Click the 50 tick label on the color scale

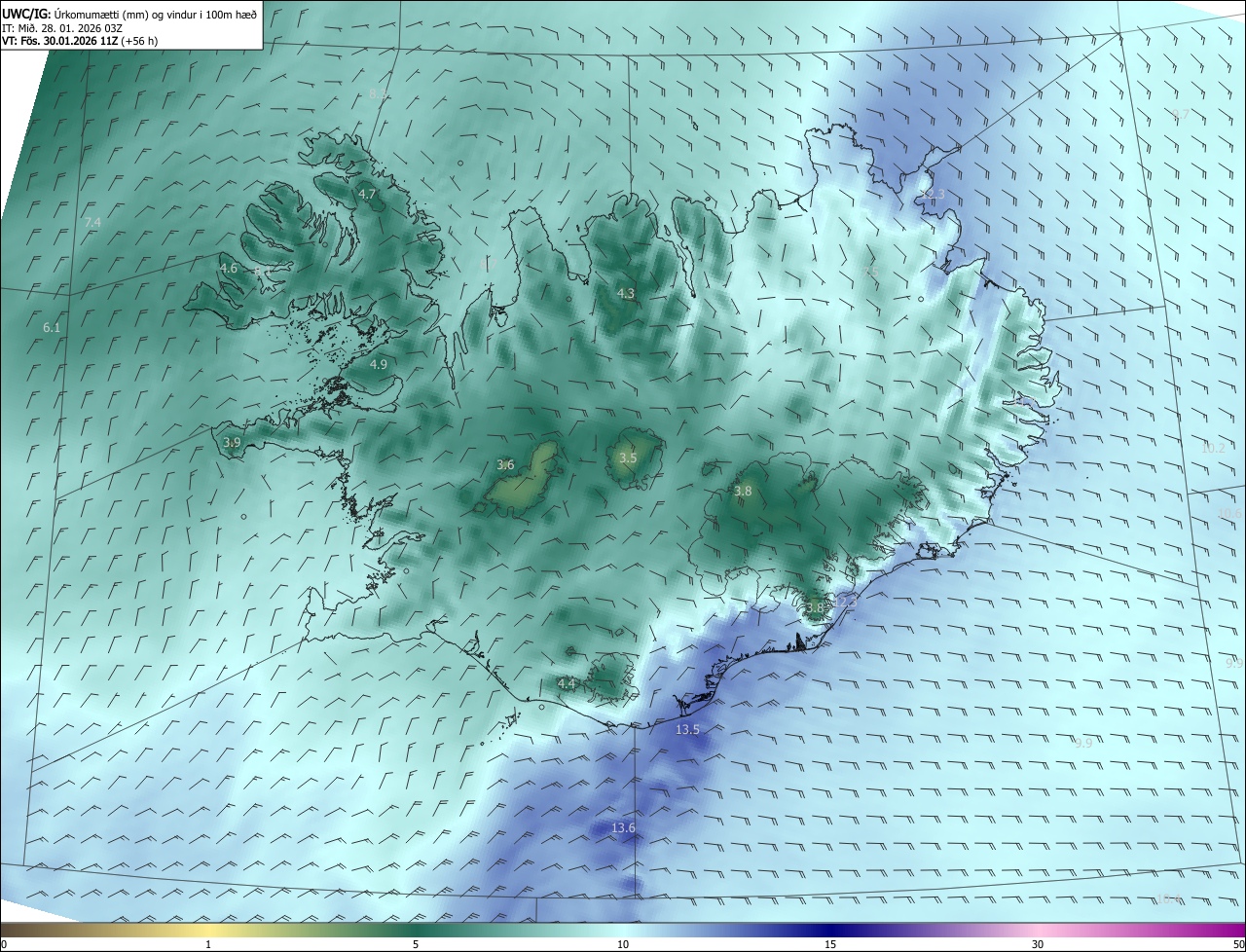(1238, 944)
